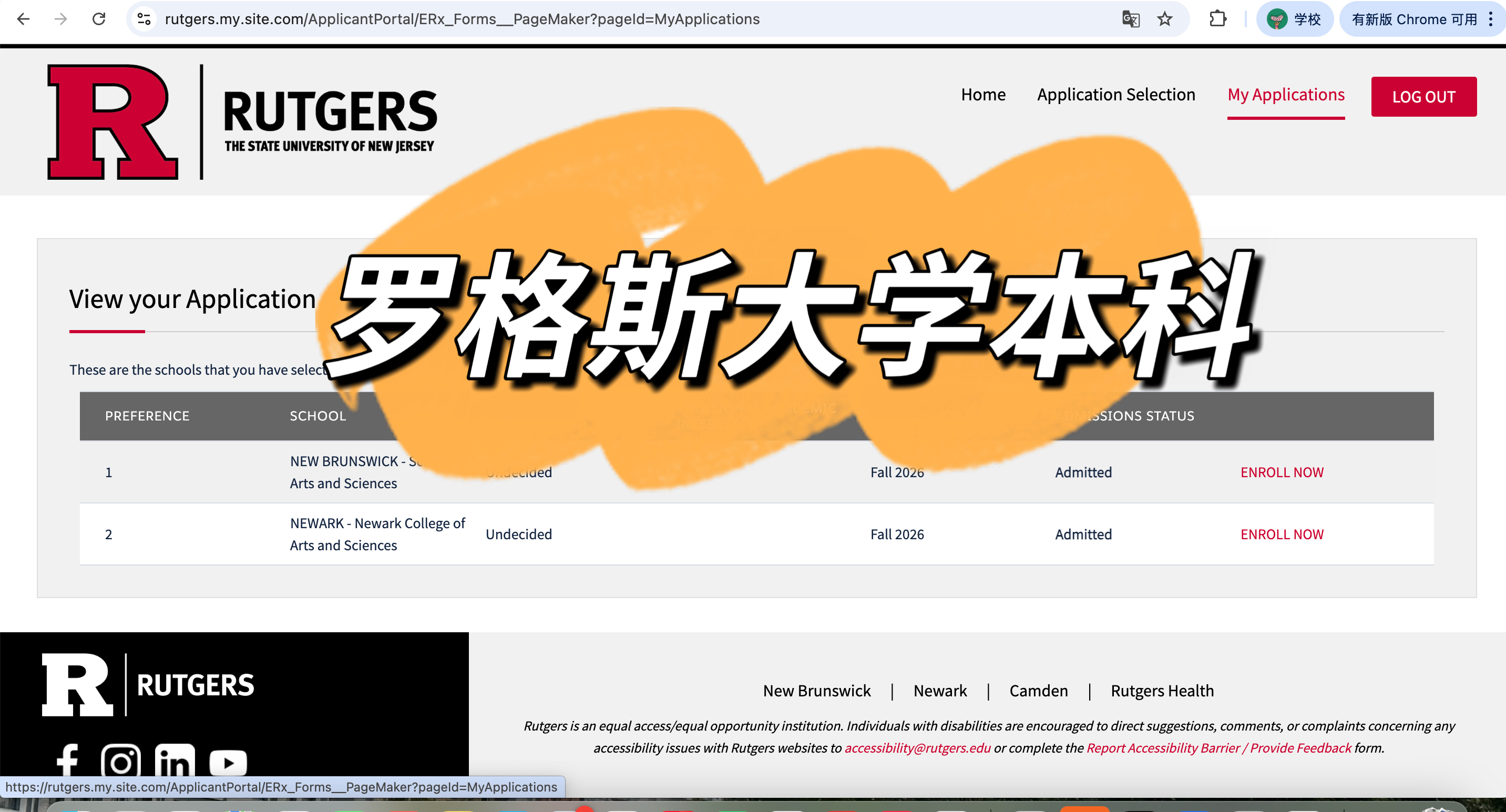
Task: Click 'Fall 2026' in the Newark row
Action: pyautogui.click(x=897, y=535)
